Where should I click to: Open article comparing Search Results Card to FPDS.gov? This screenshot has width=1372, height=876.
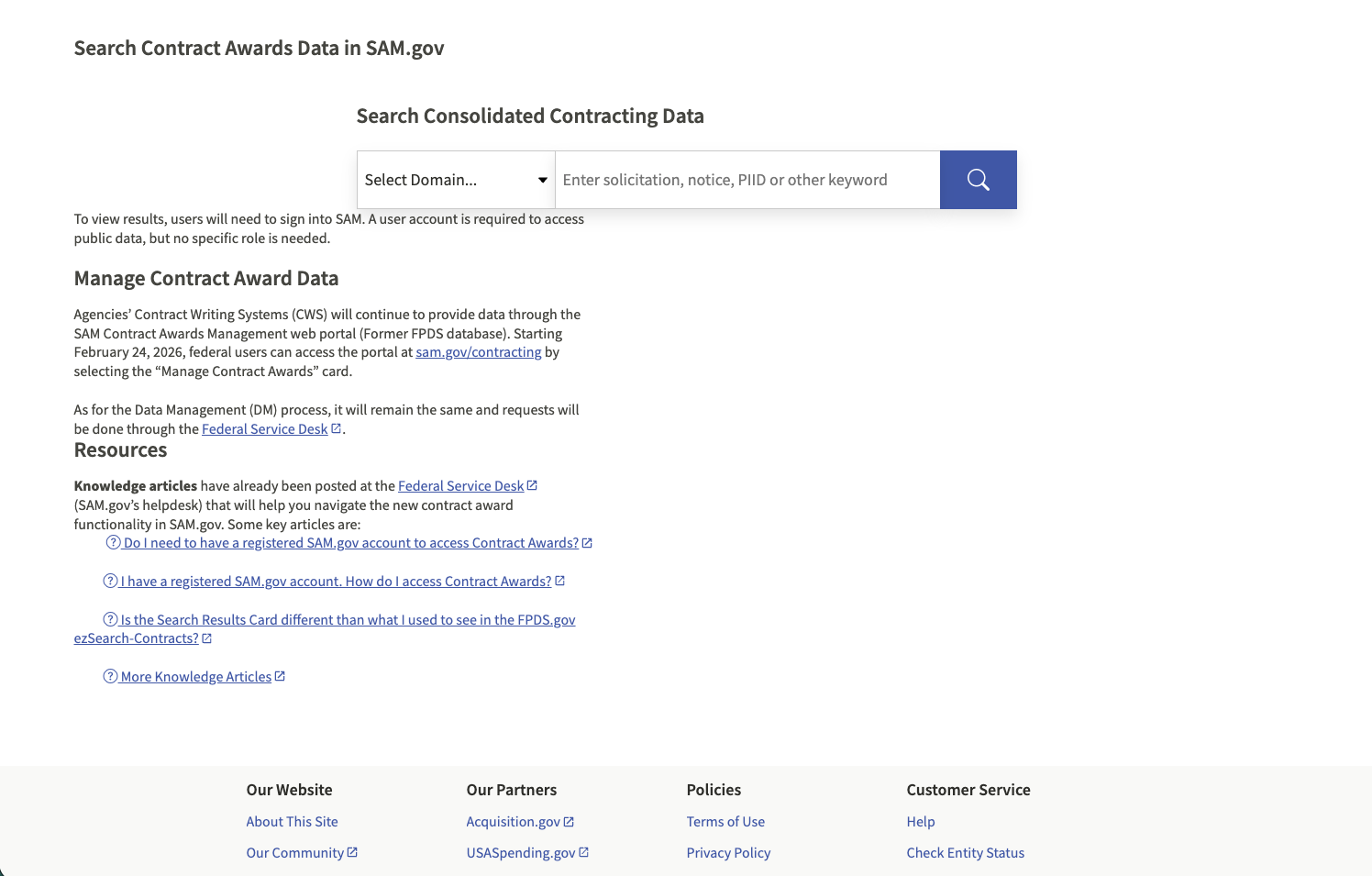click(x=326, y=629)
